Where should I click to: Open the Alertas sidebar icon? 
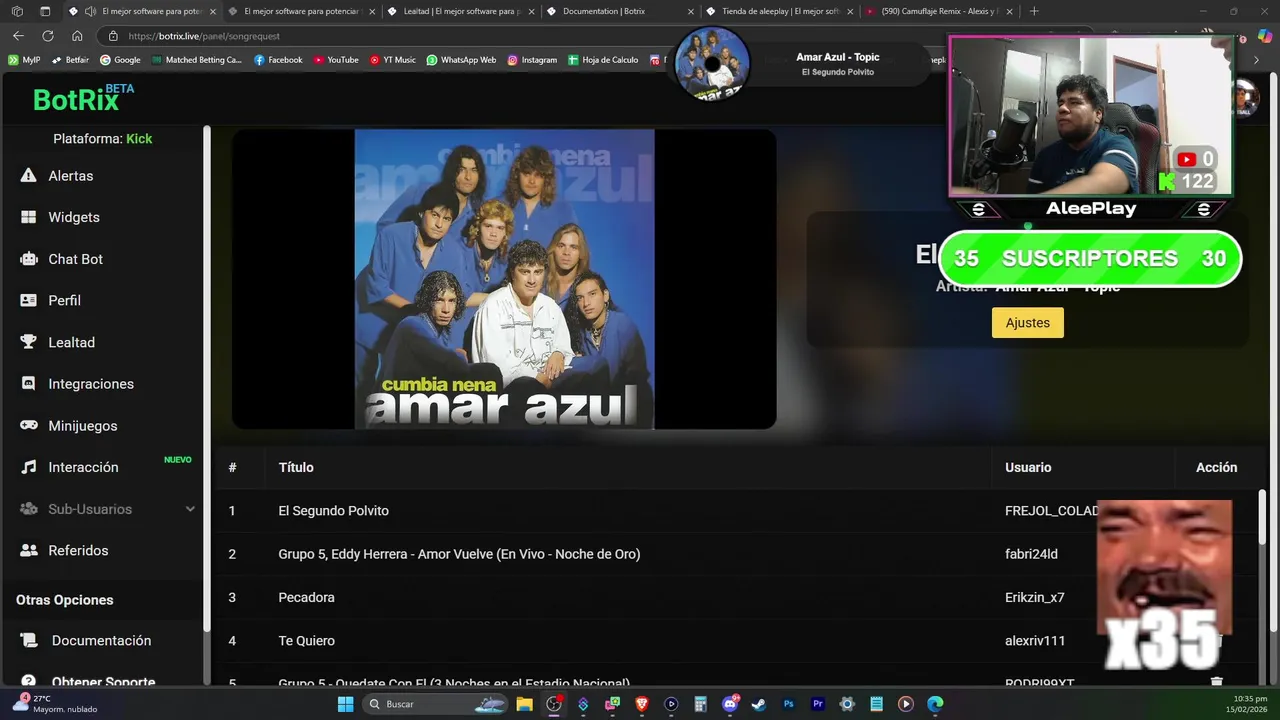coord(29,175)
